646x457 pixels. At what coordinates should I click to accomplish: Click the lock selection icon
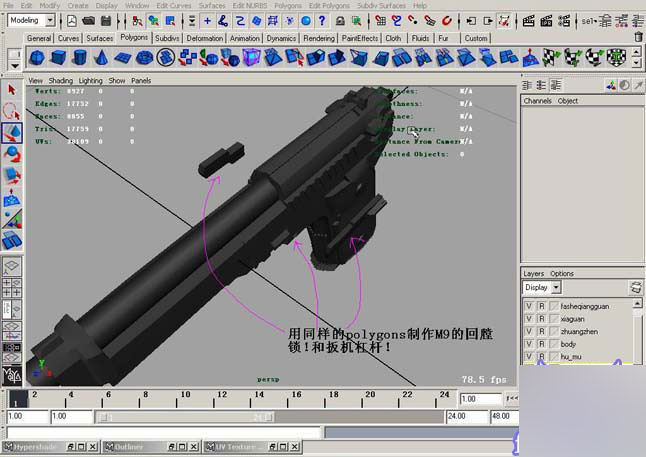pyautogui.click(x=340, y=21)
